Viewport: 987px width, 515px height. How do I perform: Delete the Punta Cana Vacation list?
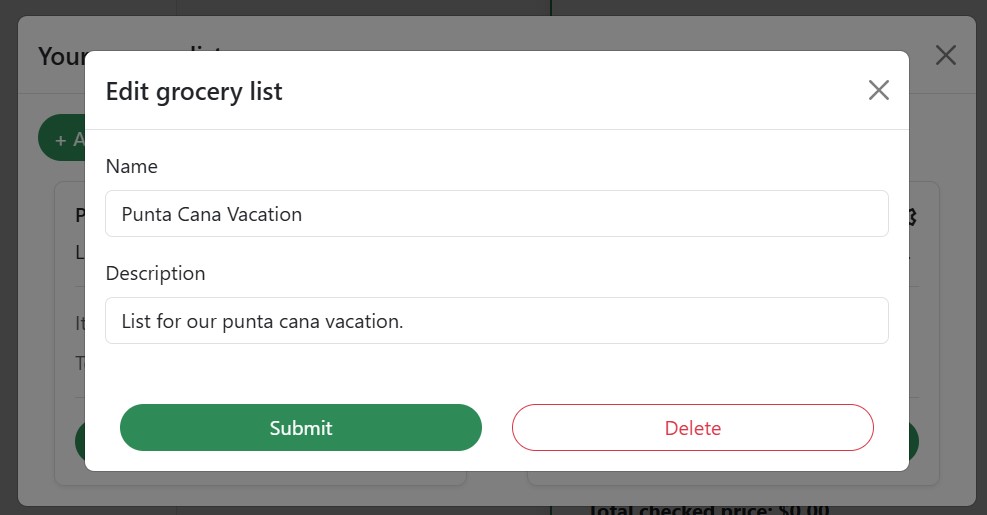[692, 428]
